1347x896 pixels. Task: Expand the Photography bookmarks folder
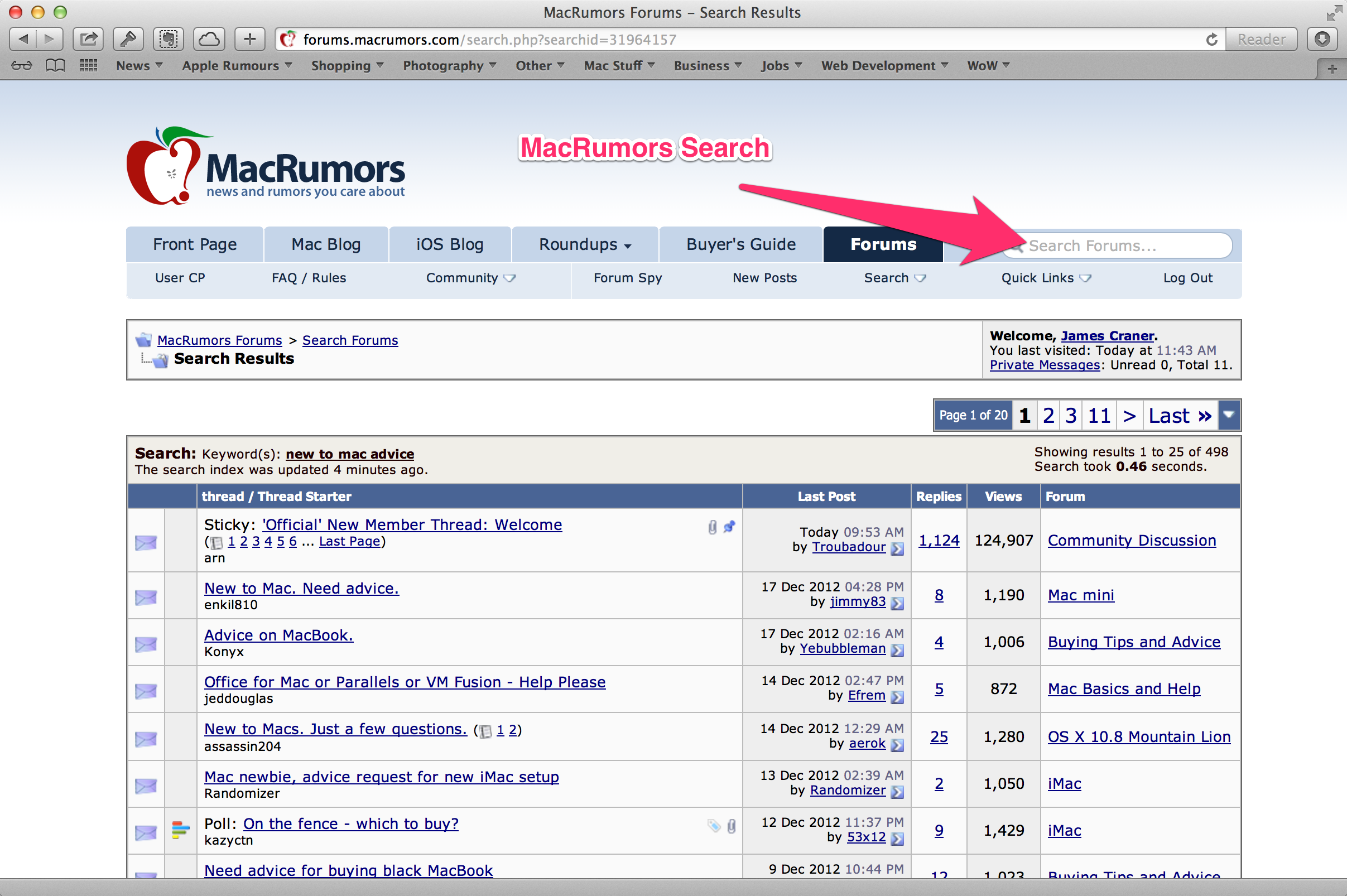(450, 66)
